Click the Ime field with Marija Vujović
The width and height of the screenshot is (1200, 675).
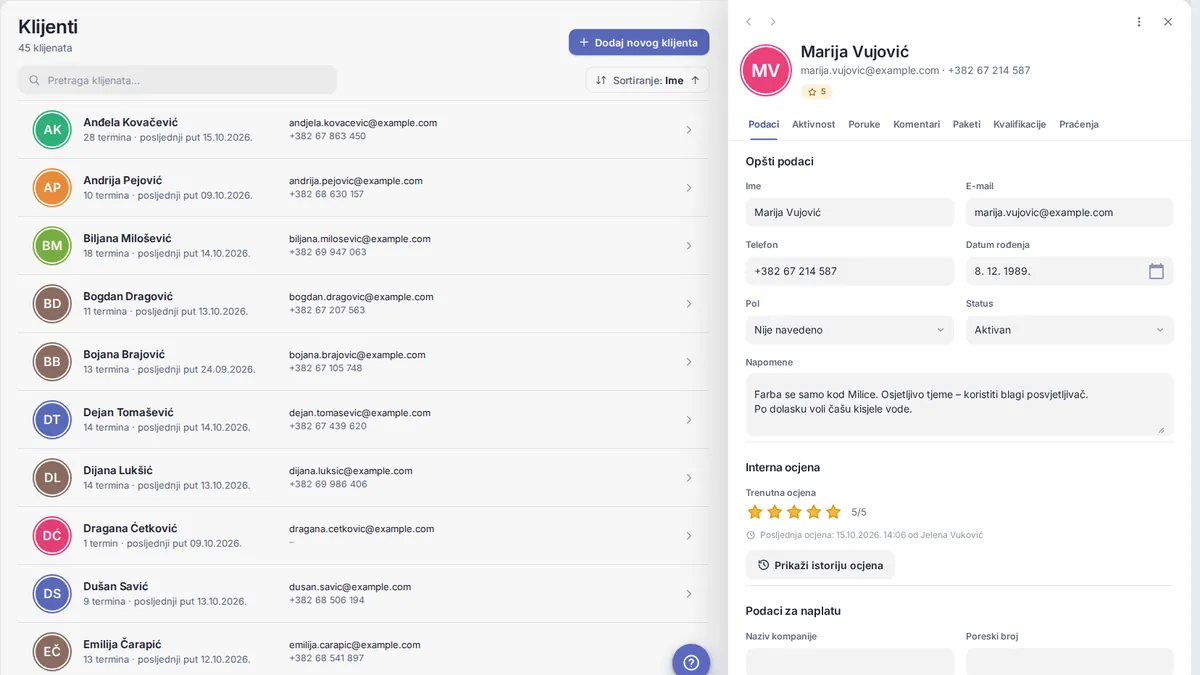pyautogui.click(x=850, y=212)
